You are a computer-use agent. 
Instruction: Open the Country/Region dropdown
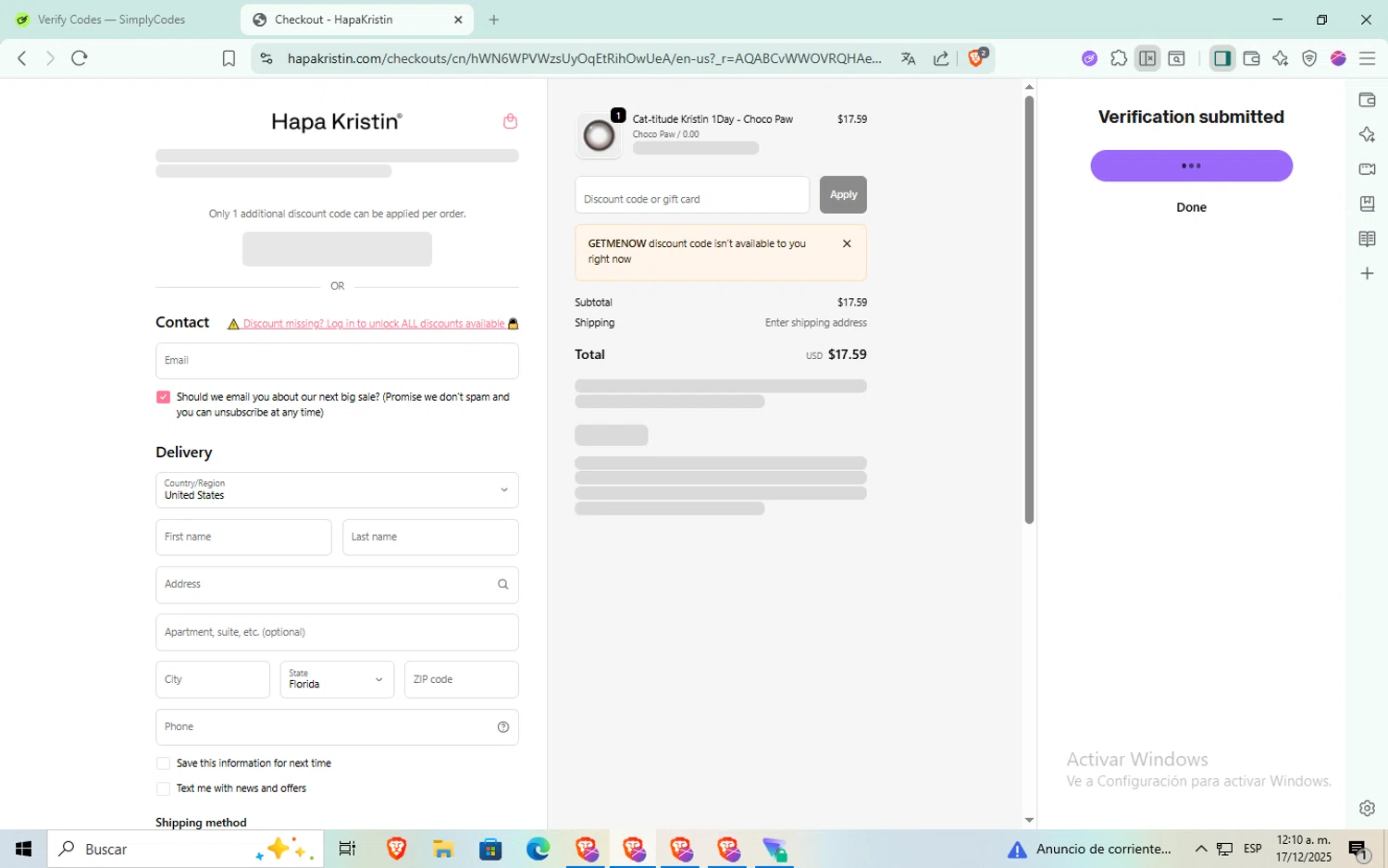click(x=337, y=490)
